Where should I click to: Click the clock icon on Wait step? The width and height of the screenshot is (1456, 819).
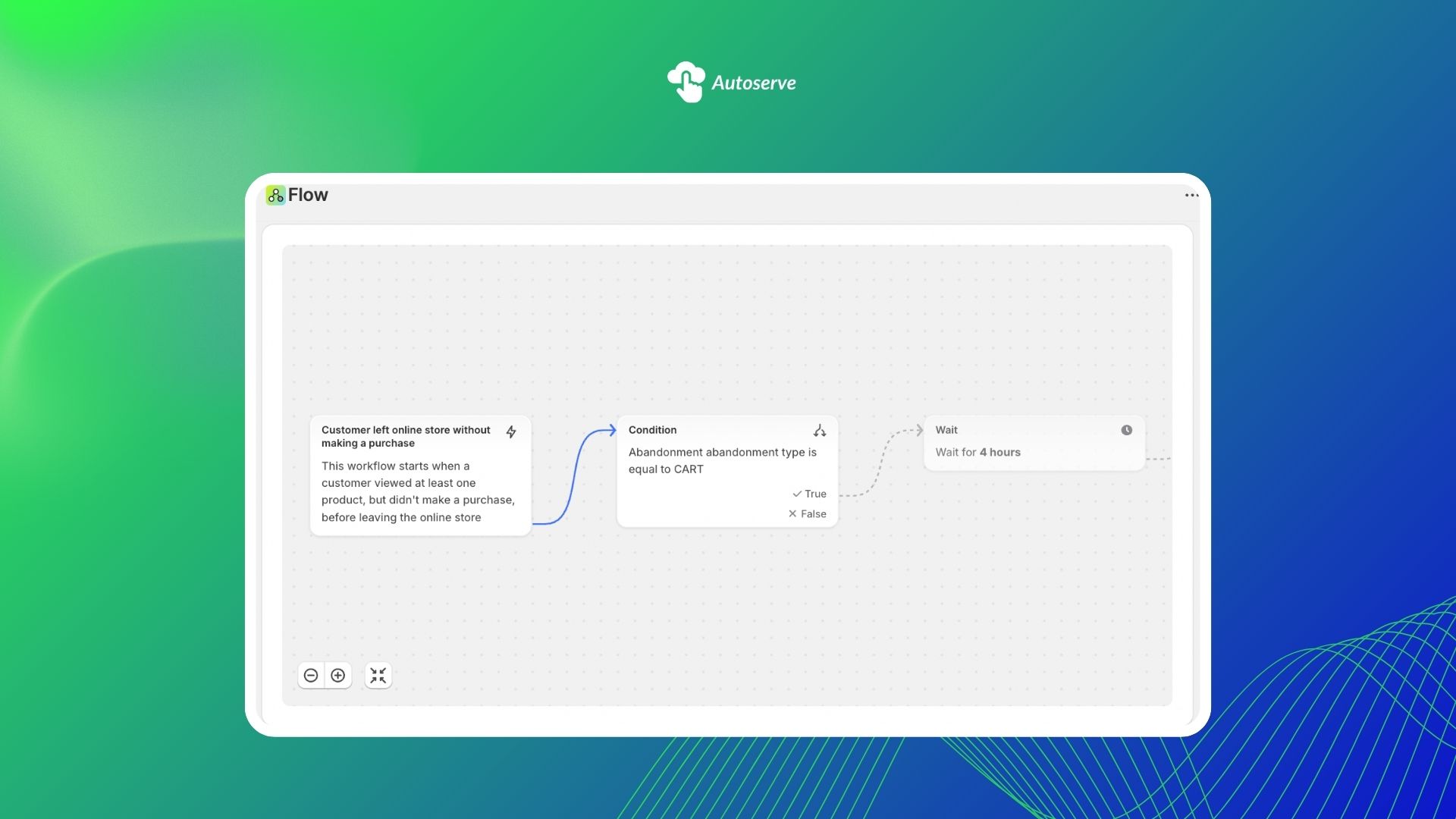[x=1126, y=430]
